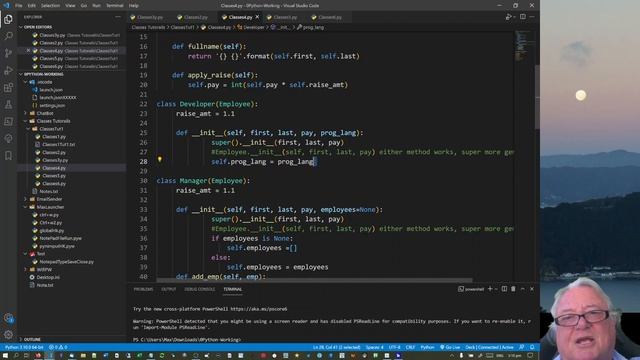Switch to the Debug Console tab
Image resolution: width=640 pixels, height=360 pixels.
click(200, 289)
